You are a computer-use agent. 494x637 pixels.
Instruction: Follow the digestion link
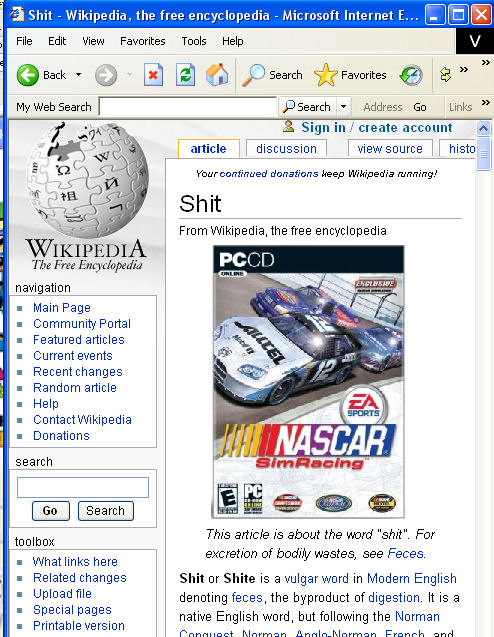pos(394,598)
